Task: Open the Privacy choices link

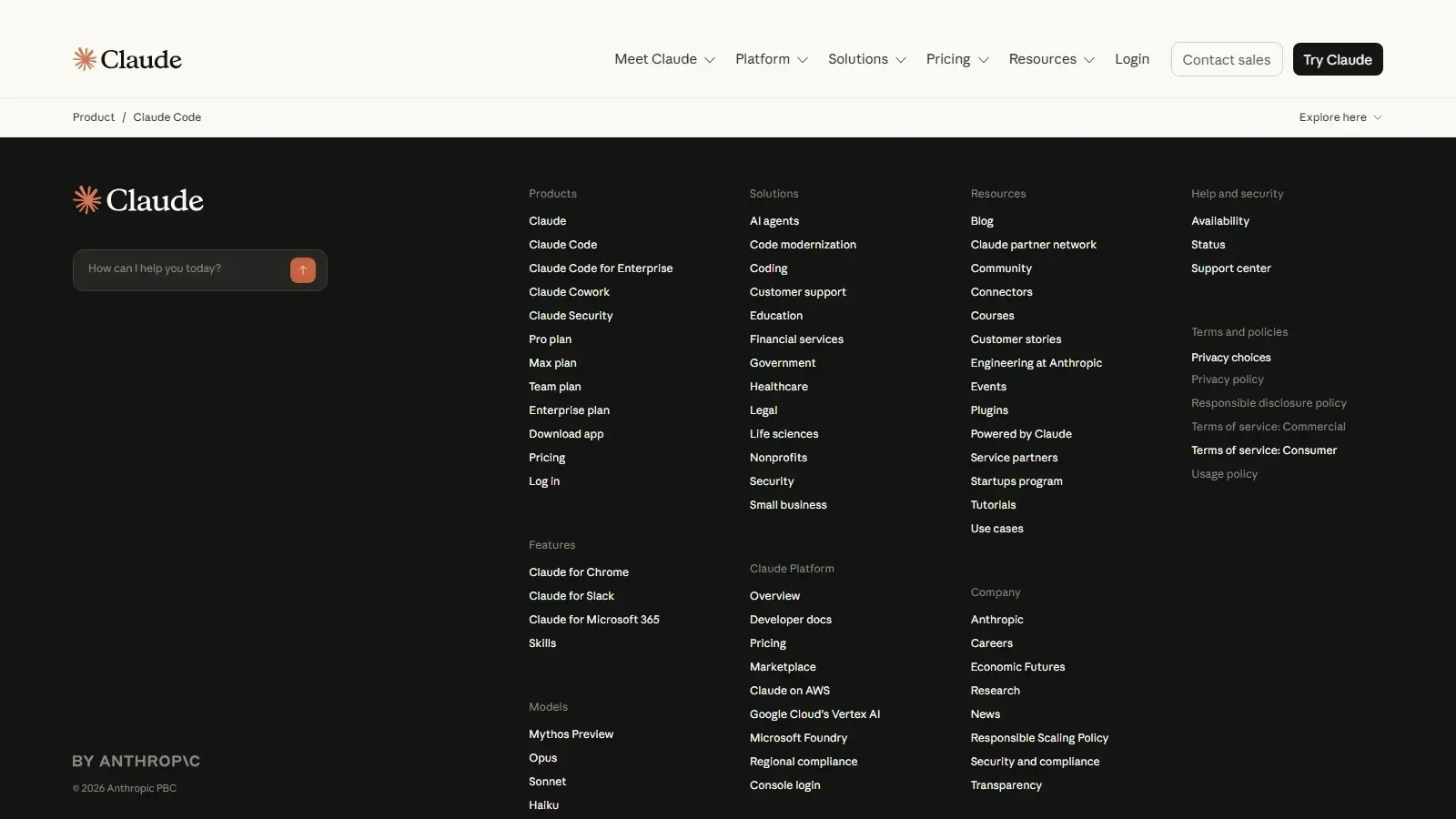Action: click(x=1230, y=358)
